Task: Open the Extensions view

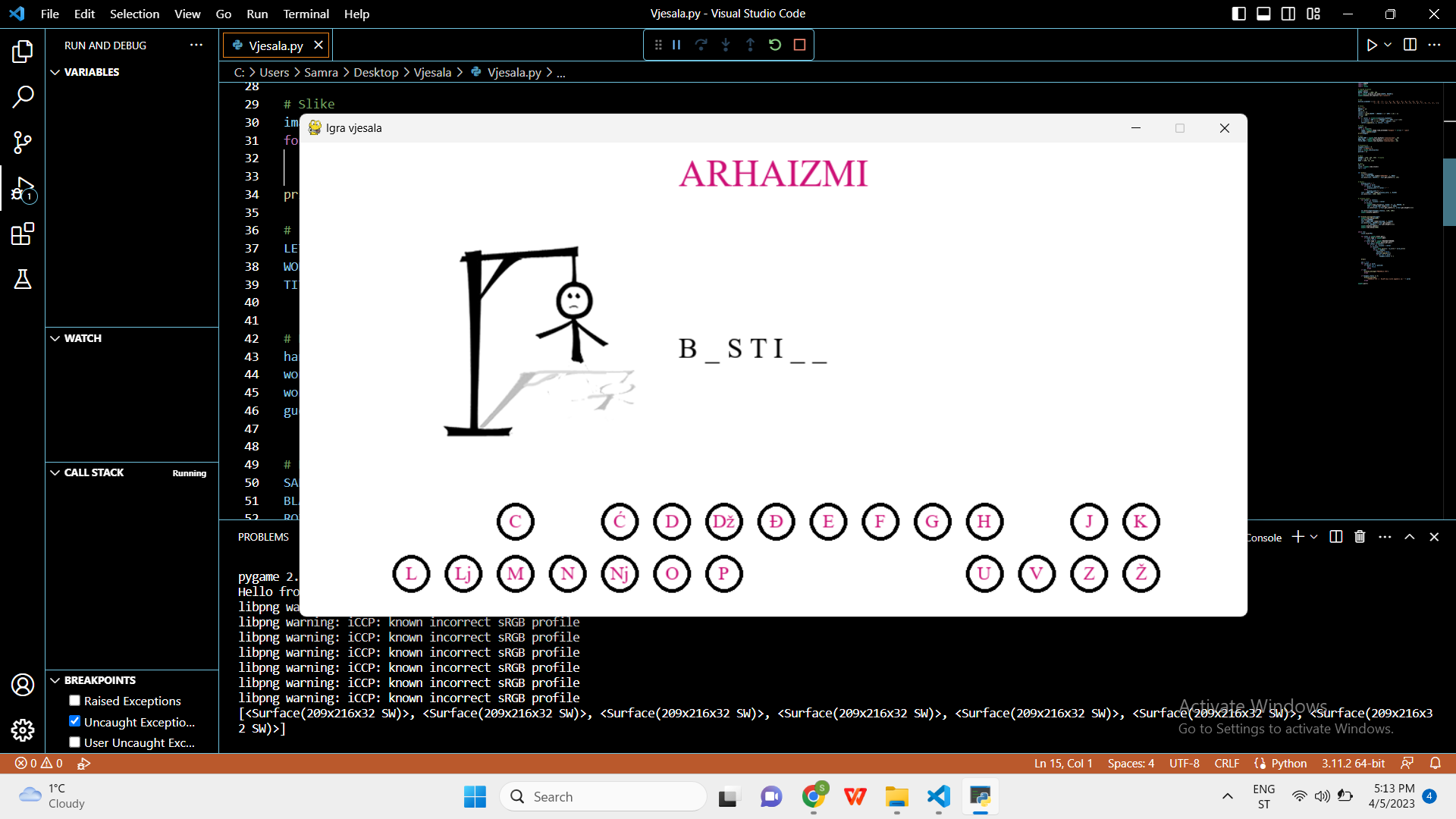Action: click(23, 234)
